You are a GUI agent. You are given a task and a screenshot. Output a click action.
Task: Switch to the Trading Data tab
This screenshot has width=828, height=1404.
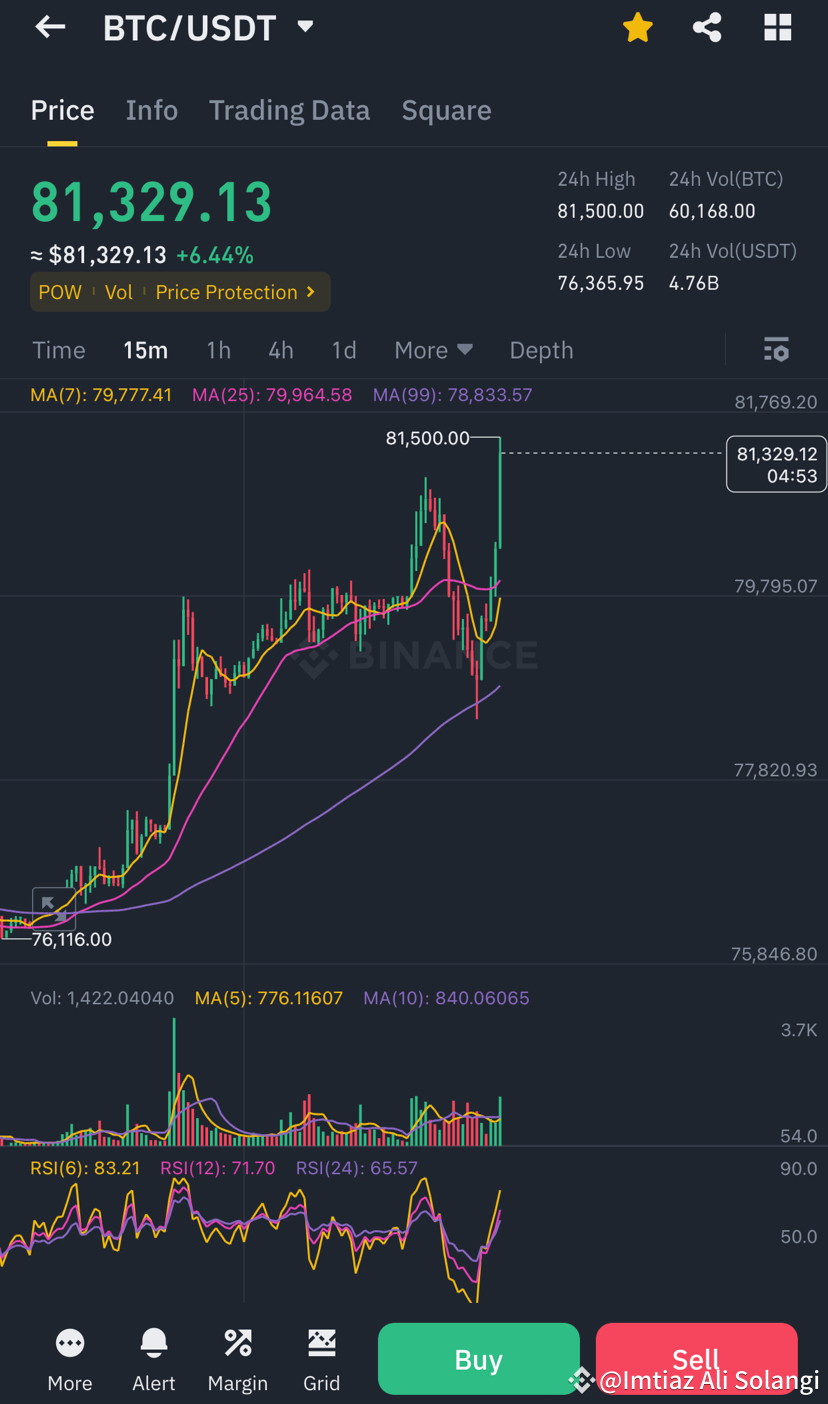click(289, 110)
